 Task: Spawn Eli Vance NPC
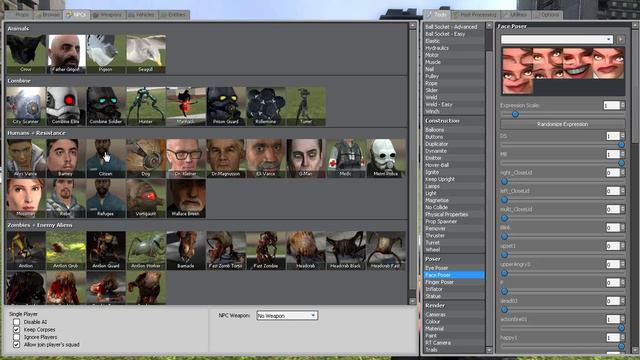coord(266,158)
